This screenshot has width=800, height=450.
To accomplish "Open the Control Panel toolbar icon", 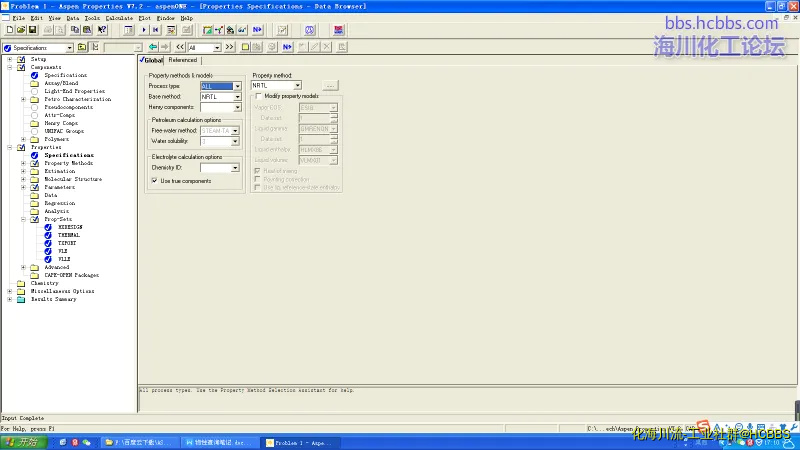I will (x=171, y=30).
